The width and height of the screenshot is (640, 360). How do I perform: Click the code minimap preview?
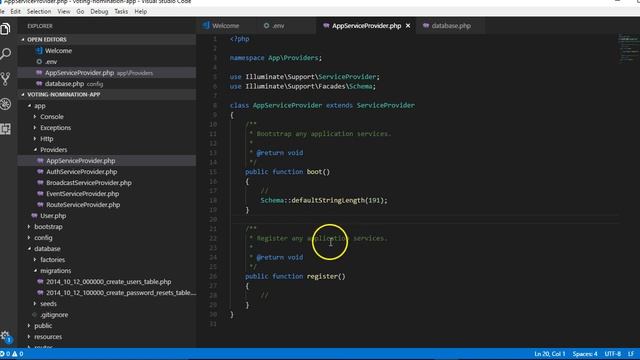[629, 48]
